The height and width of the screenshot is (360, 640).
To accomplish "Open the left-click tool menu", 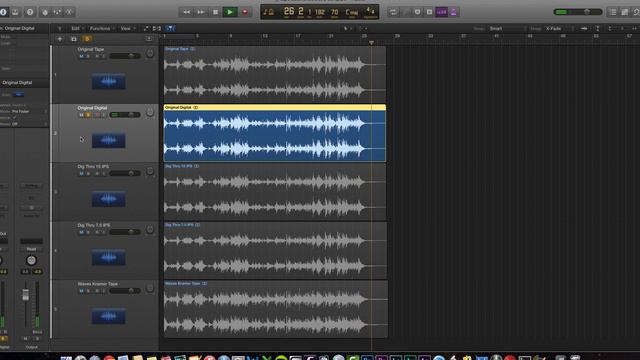I will click(x=347, y=29).
